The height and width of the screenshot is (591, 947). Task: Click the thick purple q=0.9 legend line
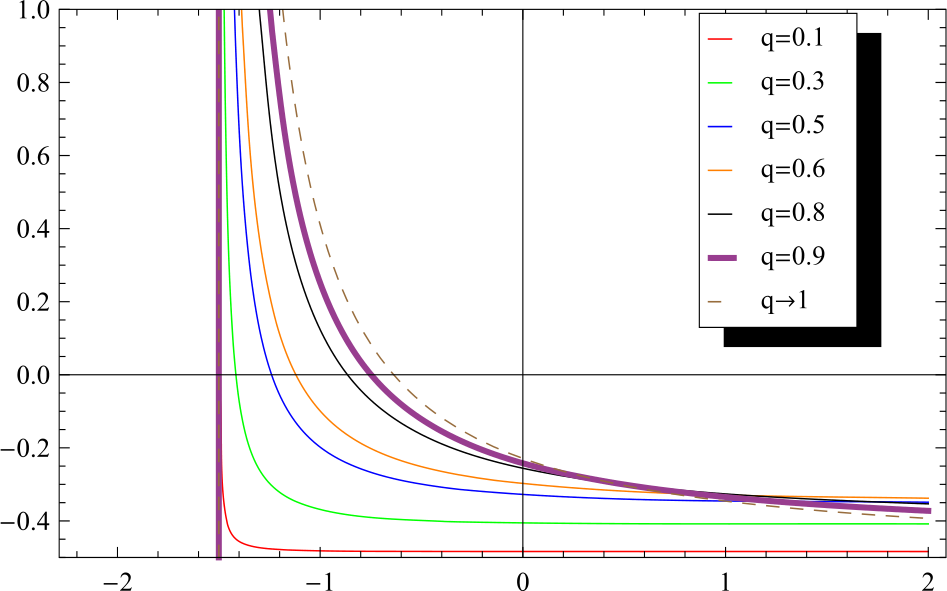(722, 257)
